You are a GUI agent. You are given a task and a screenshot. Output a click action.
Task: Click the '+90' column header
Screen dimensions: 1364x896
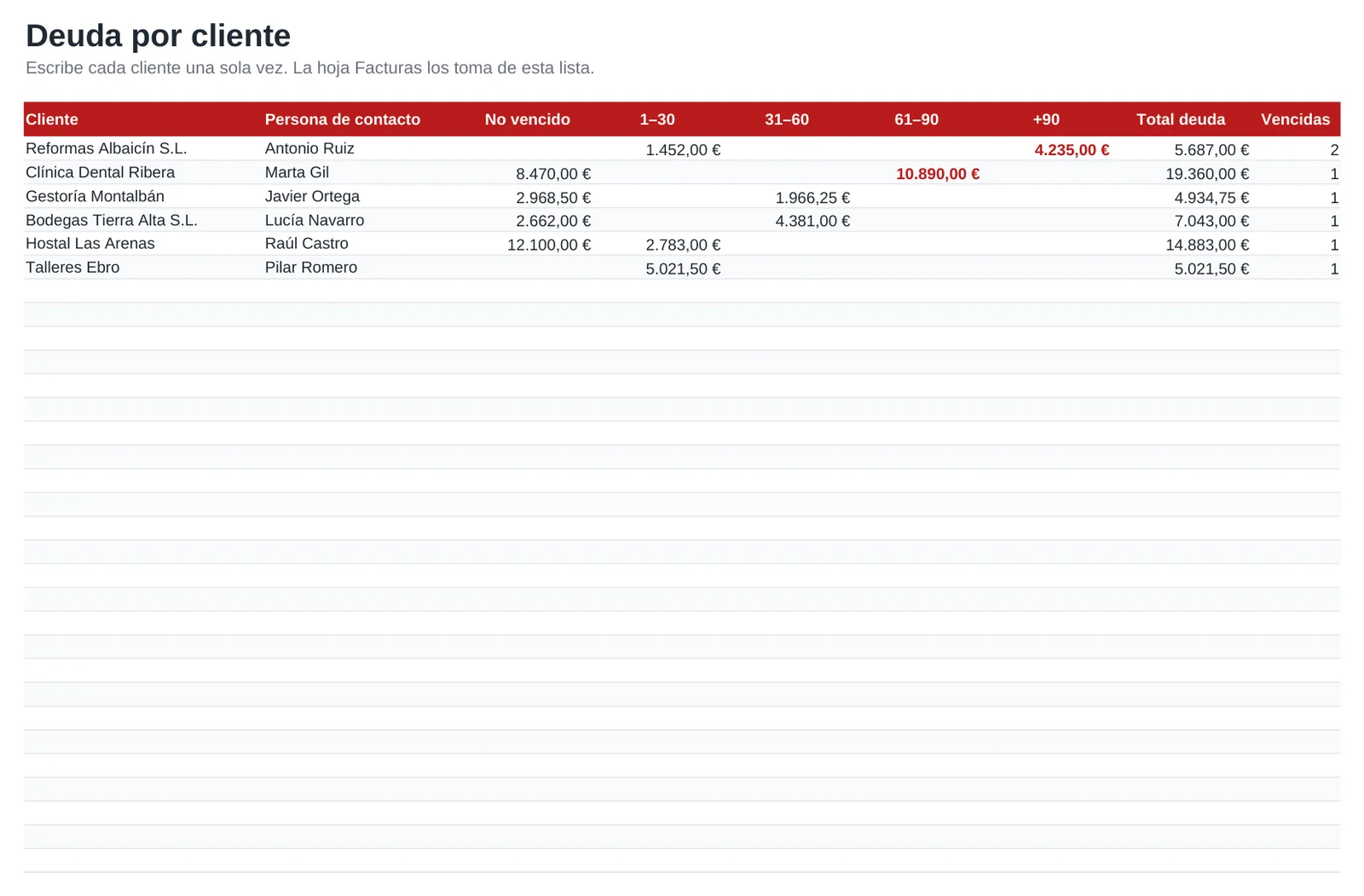1046,119
